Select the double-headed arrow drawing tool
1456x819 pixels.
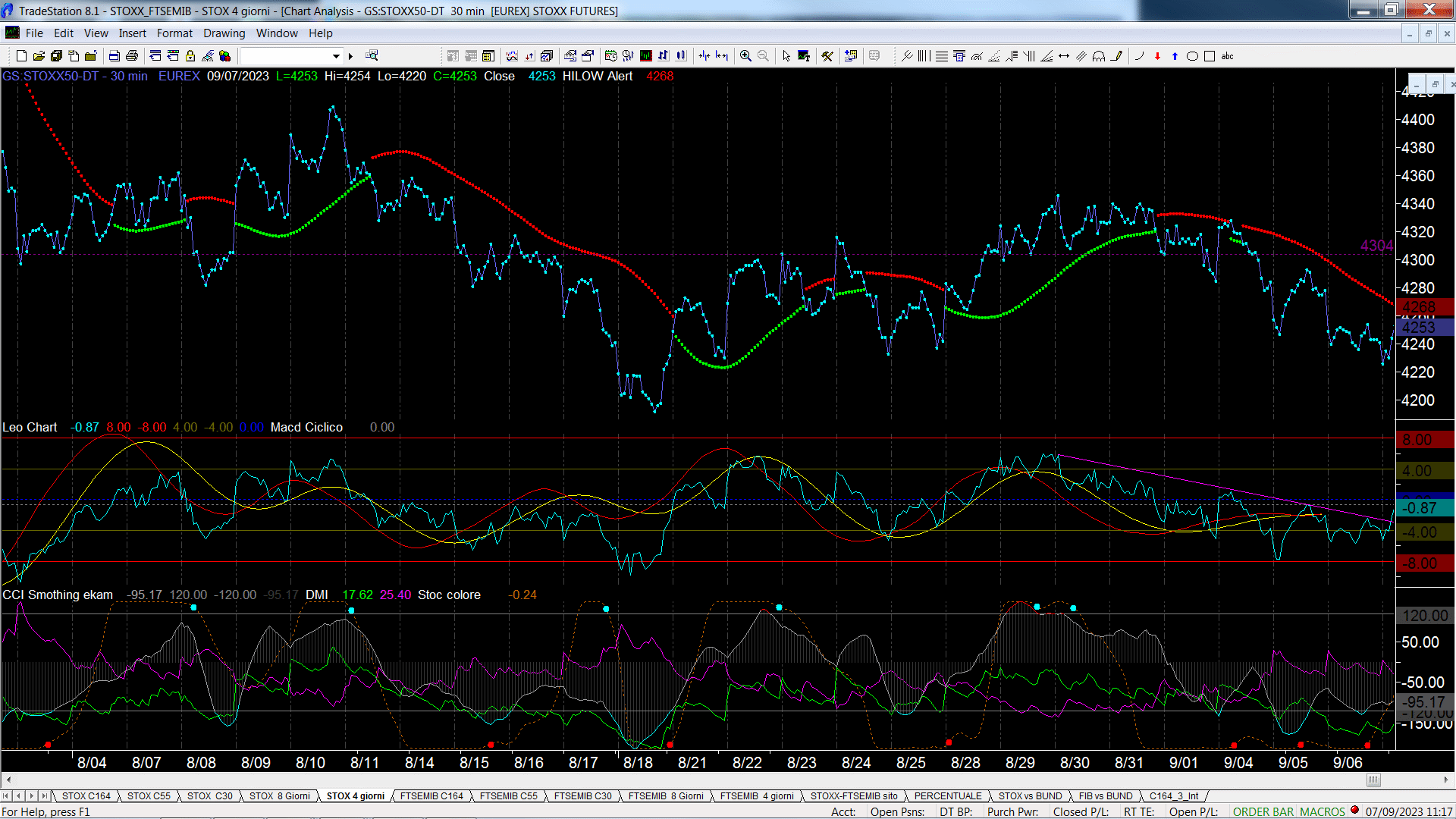click(1064, 56)
